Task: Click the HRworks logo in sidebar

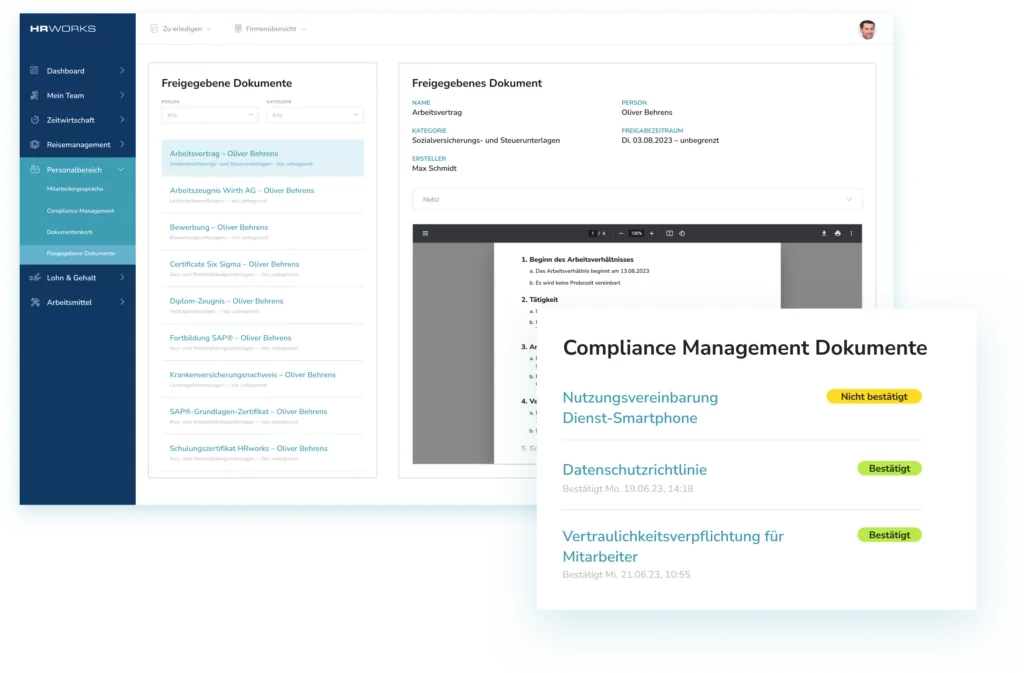Action: [x=63, y=29]
